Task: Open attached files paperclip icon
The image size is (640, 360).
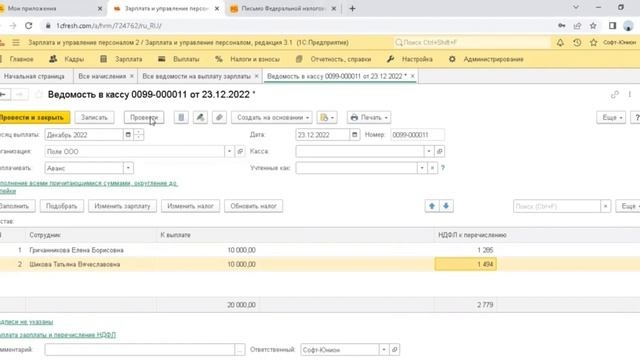Action: click(219, 118)
